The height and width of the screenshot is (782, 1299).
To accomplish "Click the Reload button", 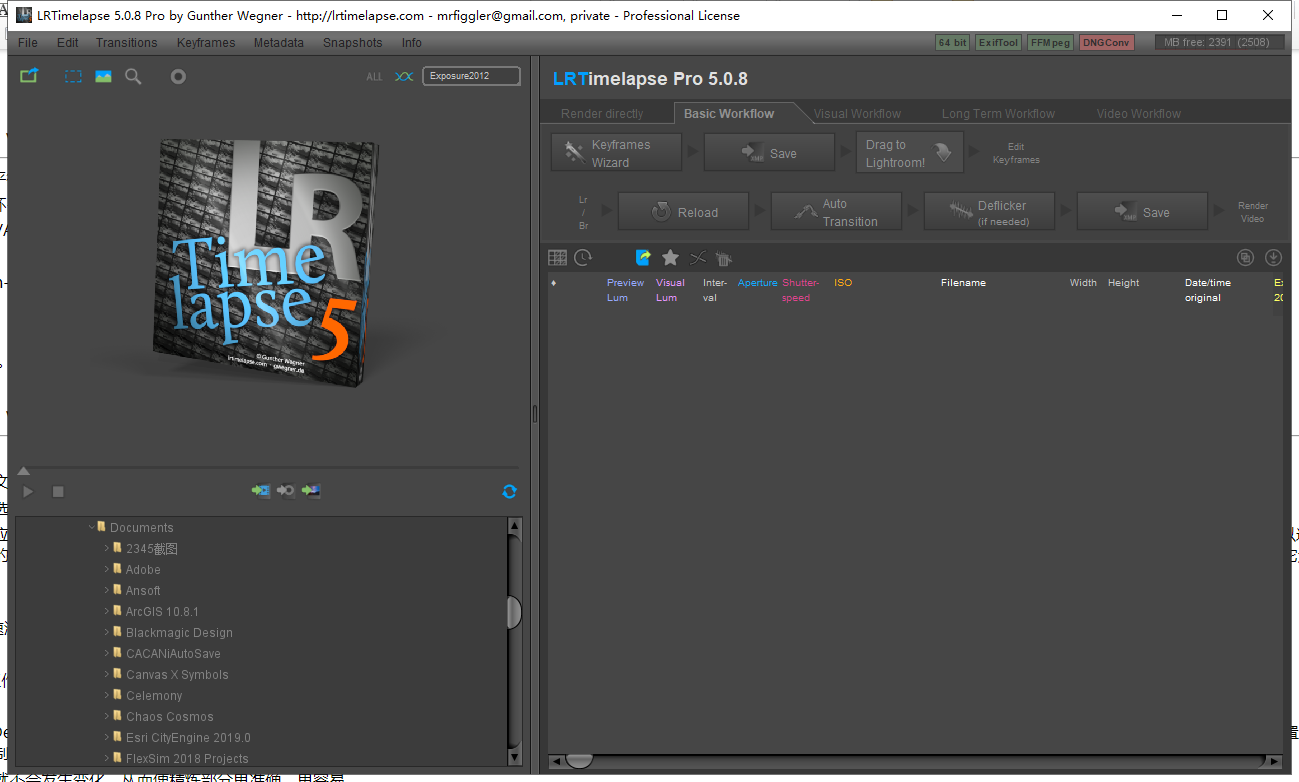I will (684, 212).
